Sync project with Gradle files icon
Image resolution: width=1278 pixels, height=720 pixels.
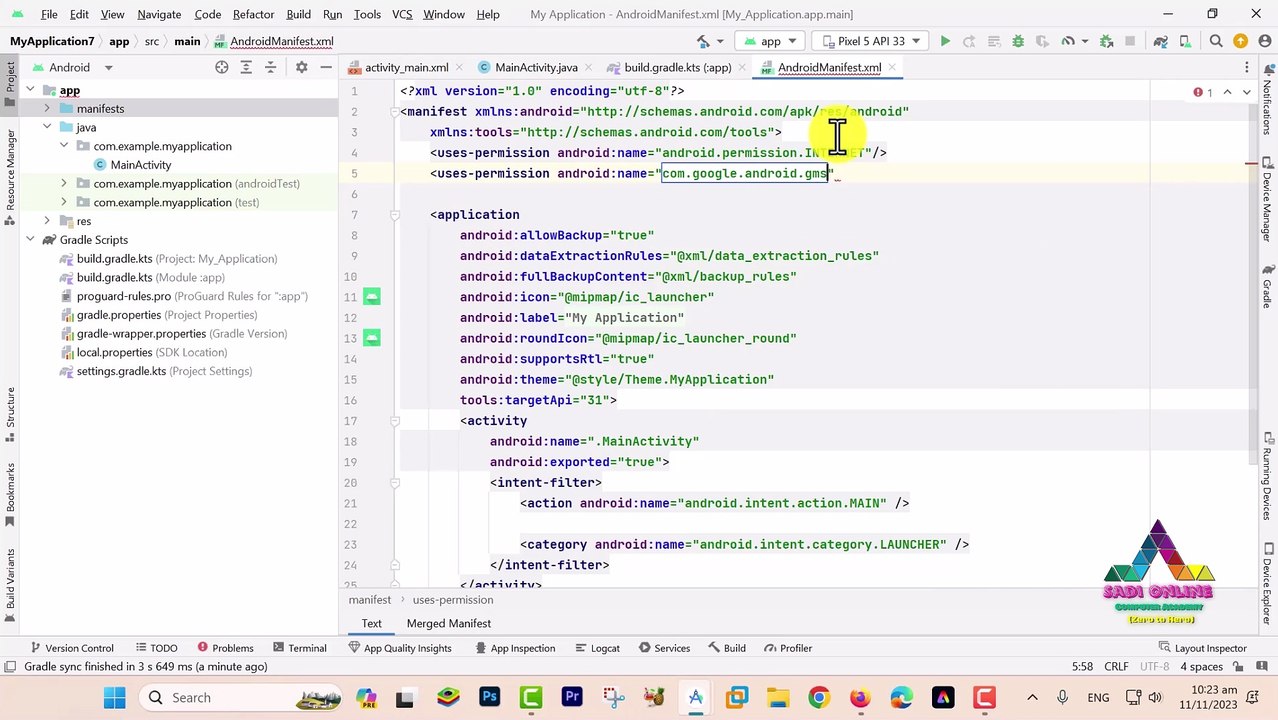(x=1161, y=41)
